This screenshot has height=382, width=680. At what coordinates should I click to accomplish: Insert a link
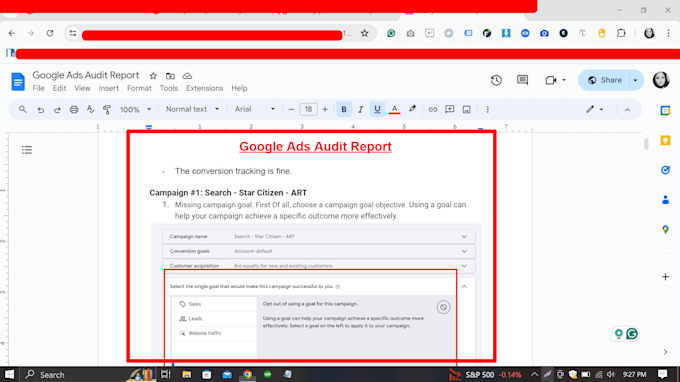coord(433,109)
